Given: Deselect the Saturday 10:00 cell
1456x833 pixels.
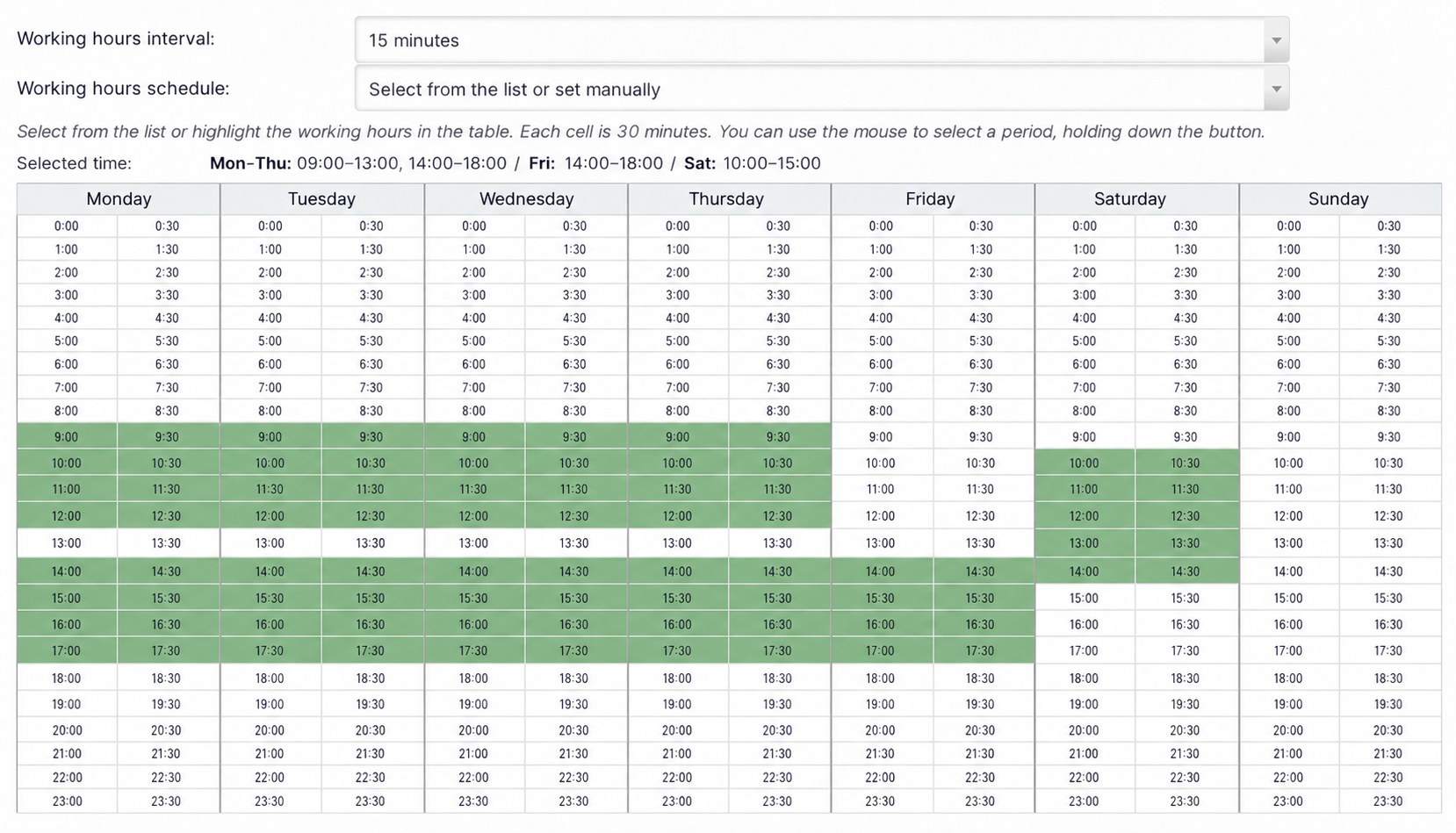Looking at the screenshot, I should [1084, 463].
